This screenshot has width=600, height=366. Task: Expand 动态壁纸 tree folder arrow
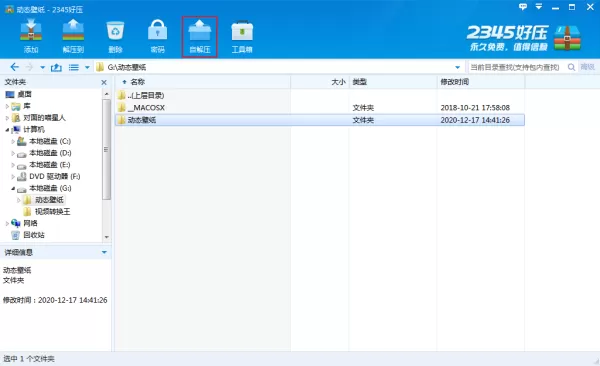(19, 200)
